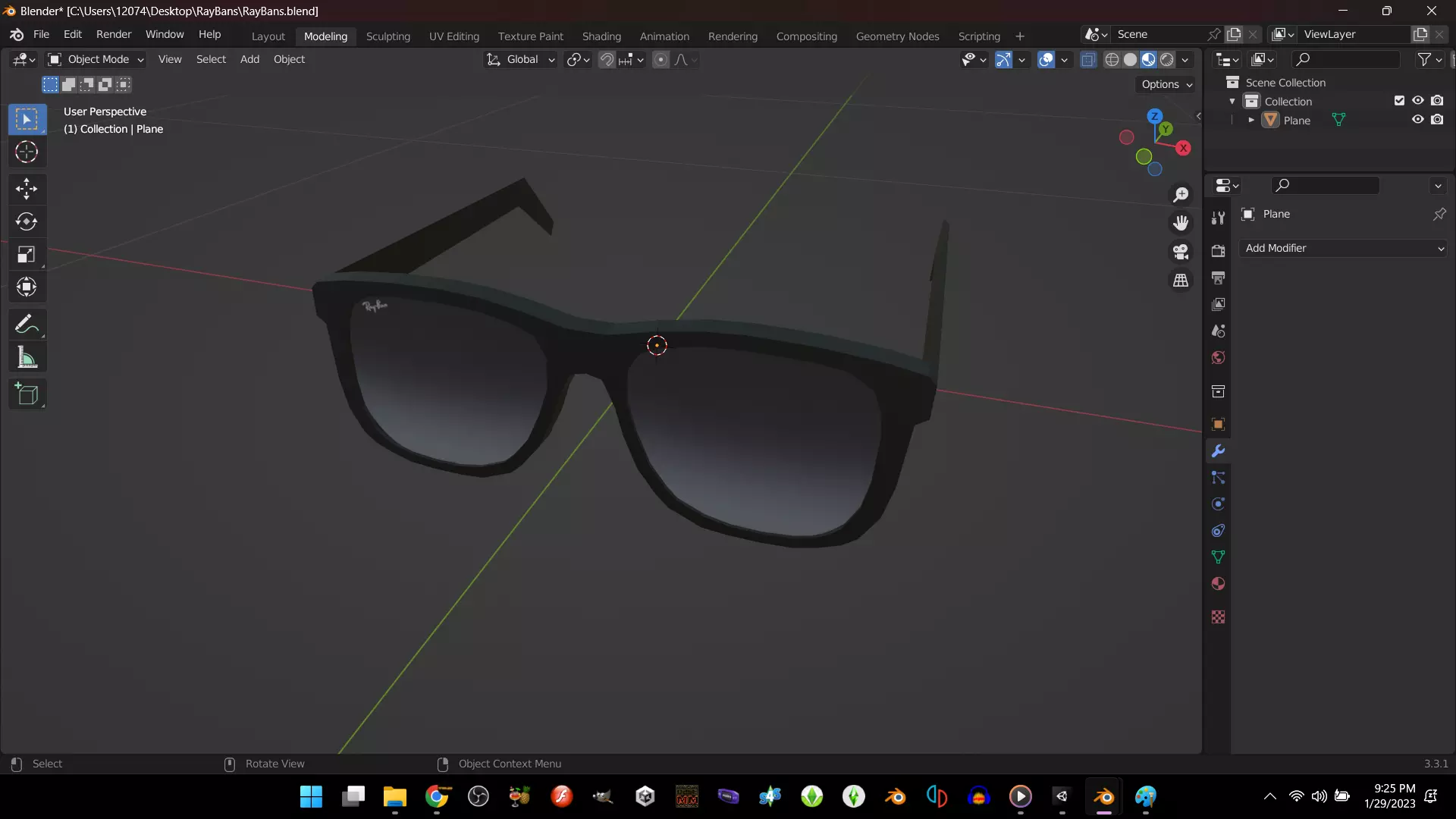
Task: Activate the Move tool
Action: coord(27,189)
